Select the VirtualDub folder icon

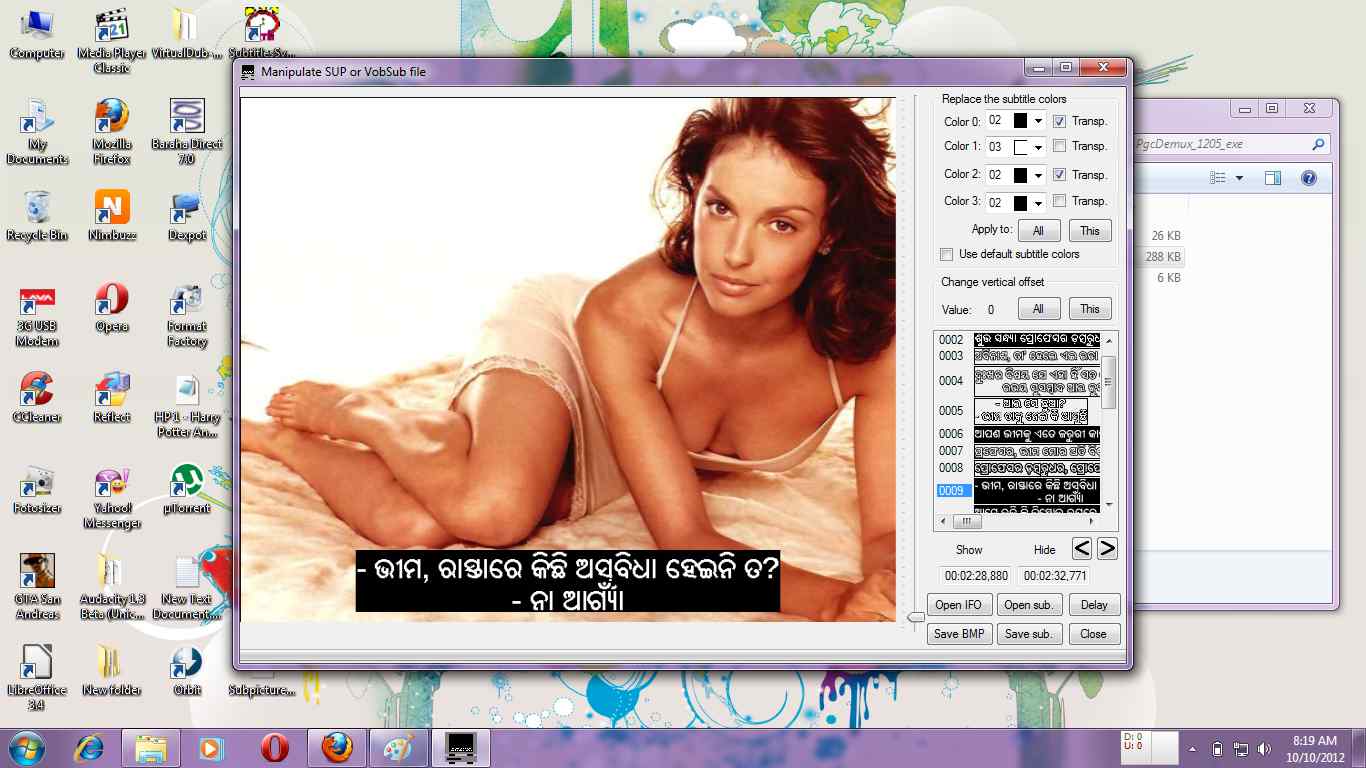pos(187,33)
